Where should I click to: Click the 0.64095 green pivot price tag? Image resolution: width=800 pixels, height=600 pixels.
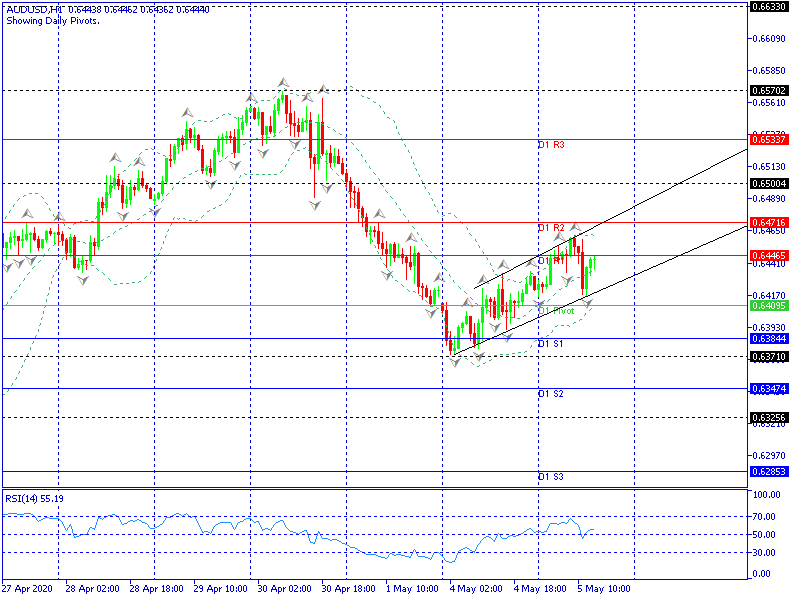(769, 306)
